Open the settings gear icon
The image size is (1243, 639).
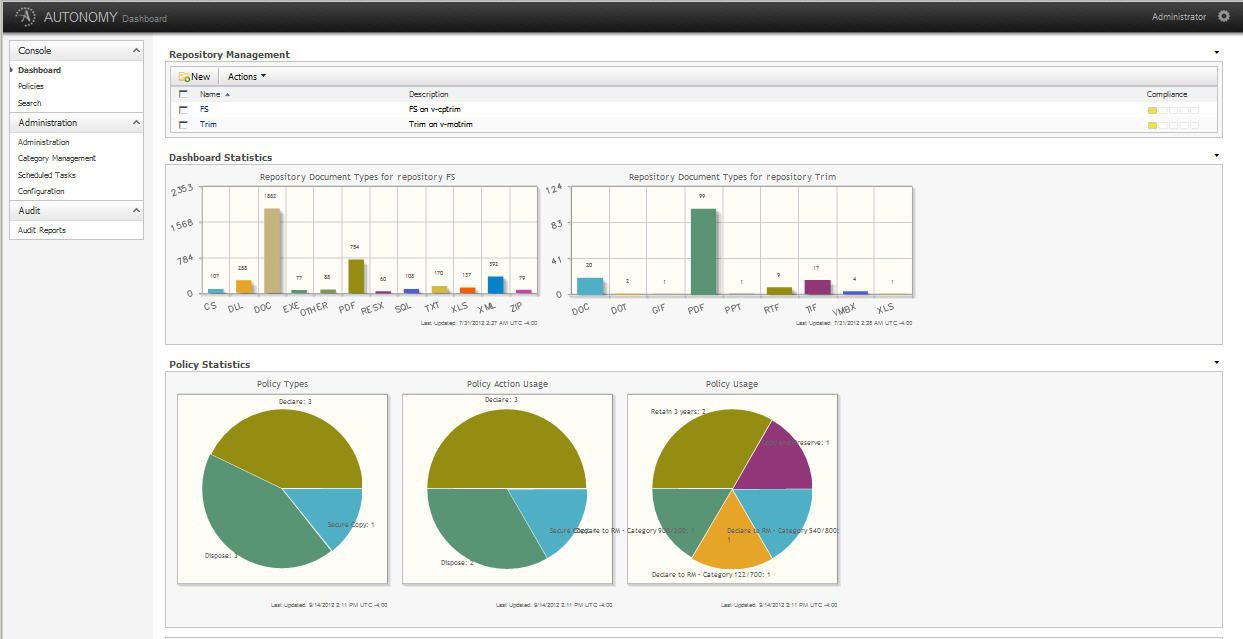click(1224, 16)
